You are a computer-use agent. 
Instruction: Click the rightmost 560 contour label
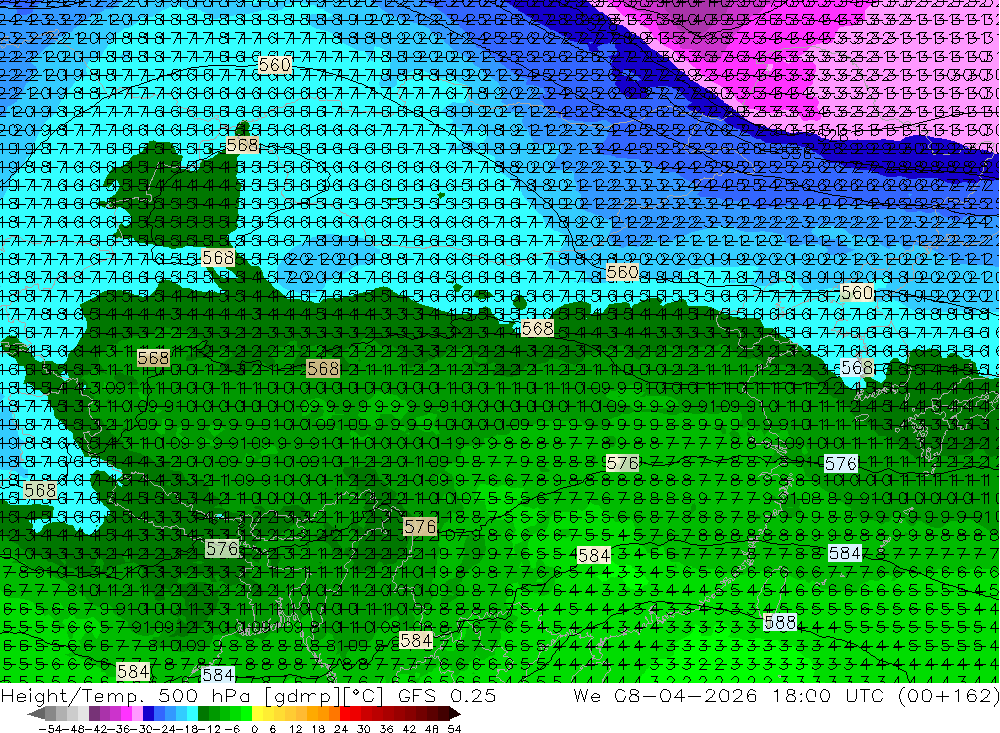coord(857,293)
